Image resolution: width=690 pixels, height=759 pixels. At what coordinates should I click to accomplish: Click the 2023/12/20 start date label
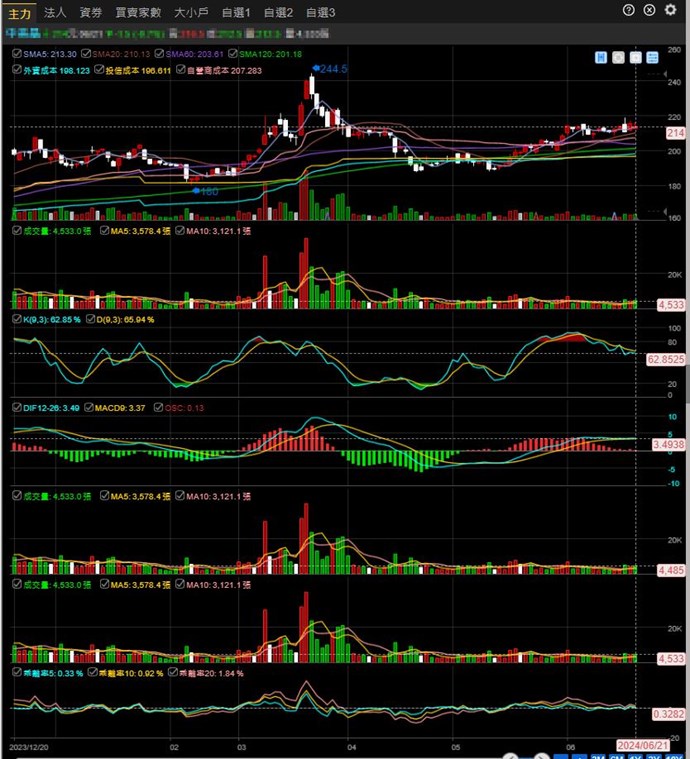pyautogui.click(x=29, y=747)
